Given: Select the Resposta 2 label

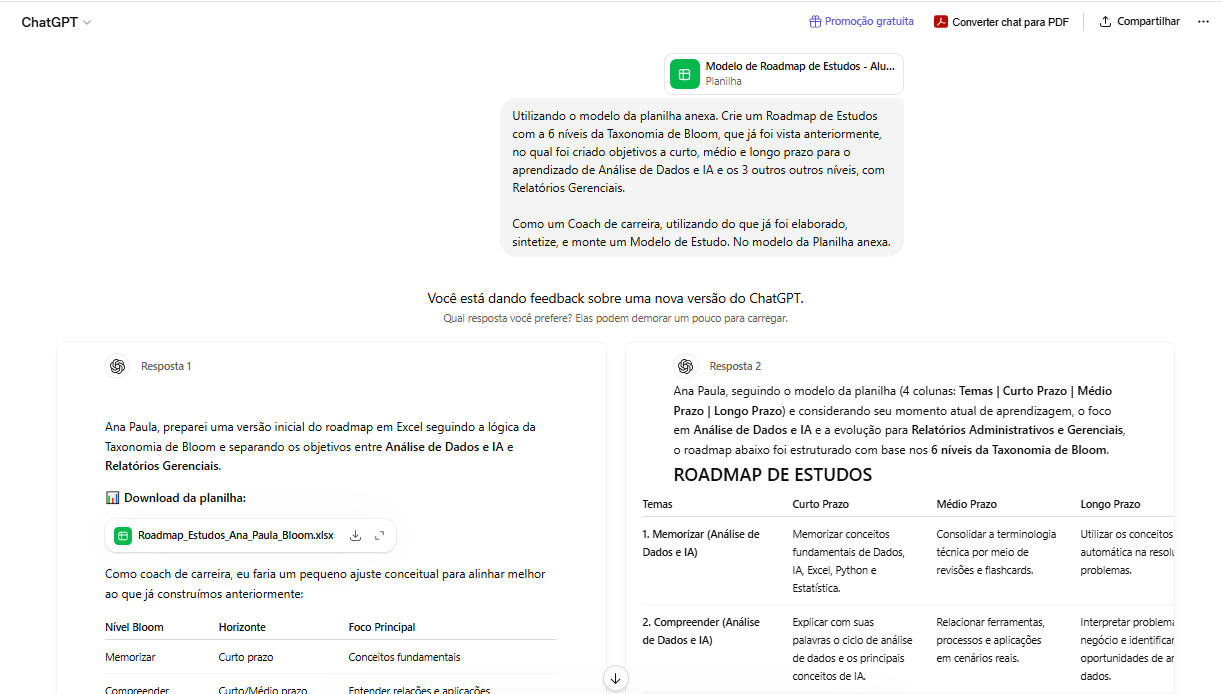Looking at the screenshot, I should tap(735, 366).
